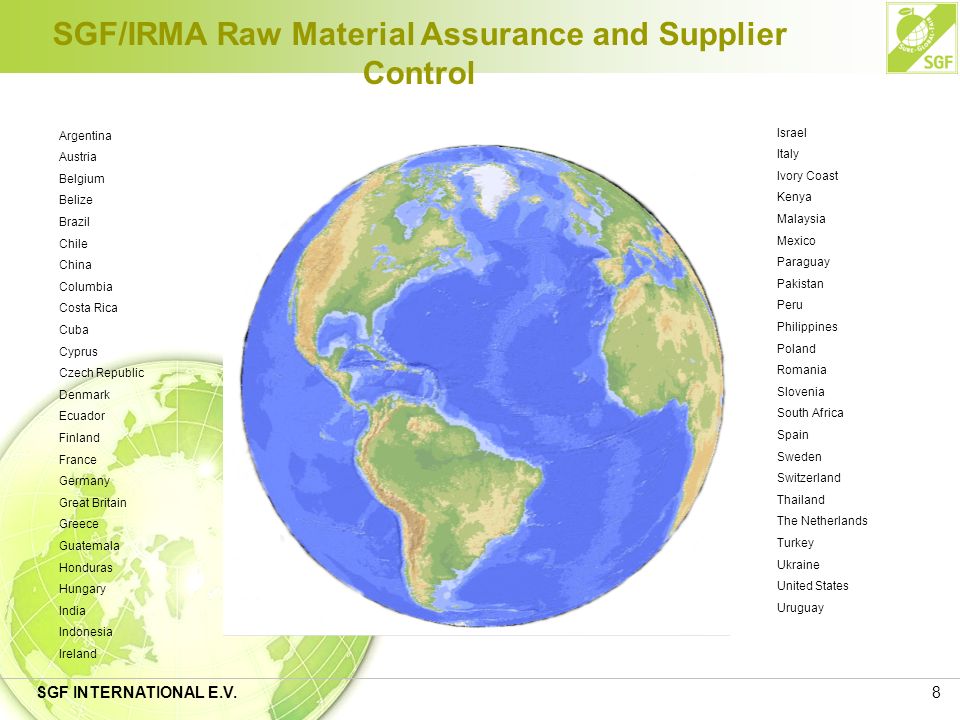This screenshot has width=960, height=720.
Task: Click the large Earth globe image
Action: [x=482, y=386]
